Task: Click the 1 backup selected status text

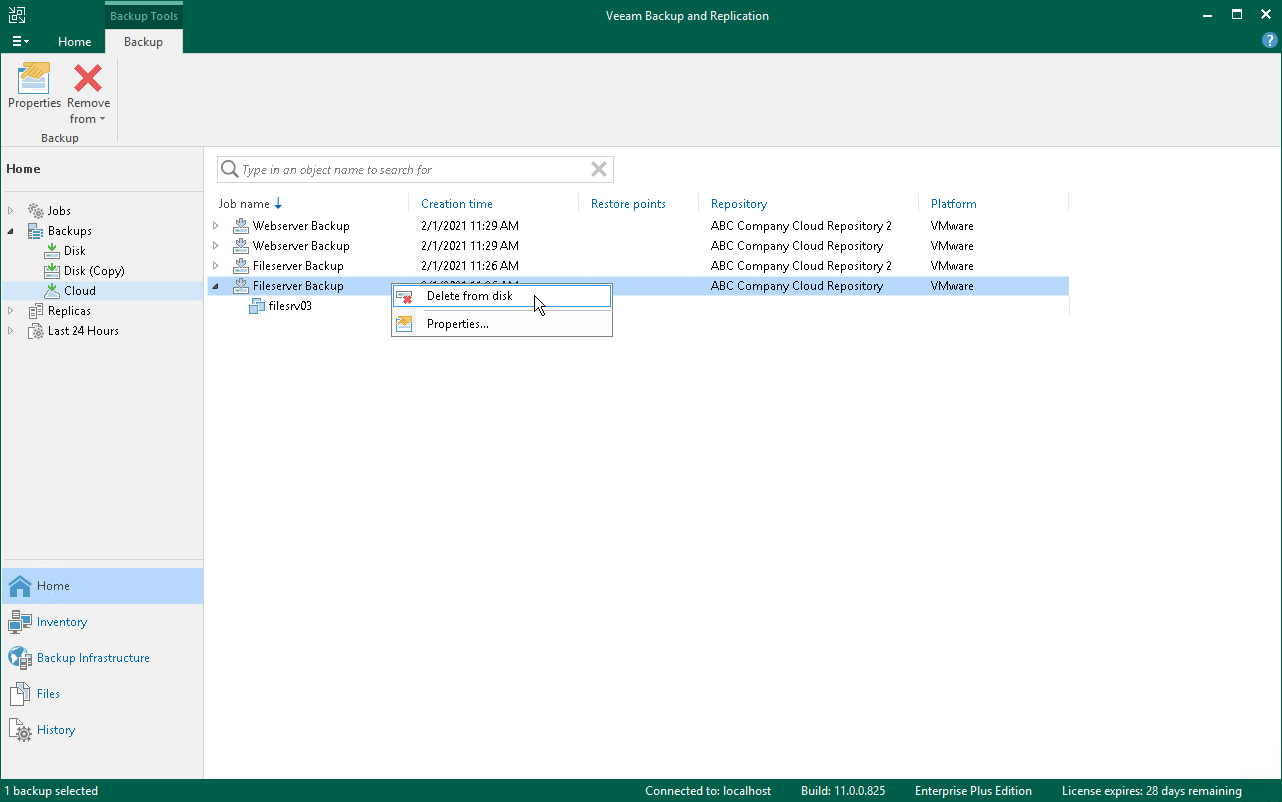Action: tap(51, 791)
